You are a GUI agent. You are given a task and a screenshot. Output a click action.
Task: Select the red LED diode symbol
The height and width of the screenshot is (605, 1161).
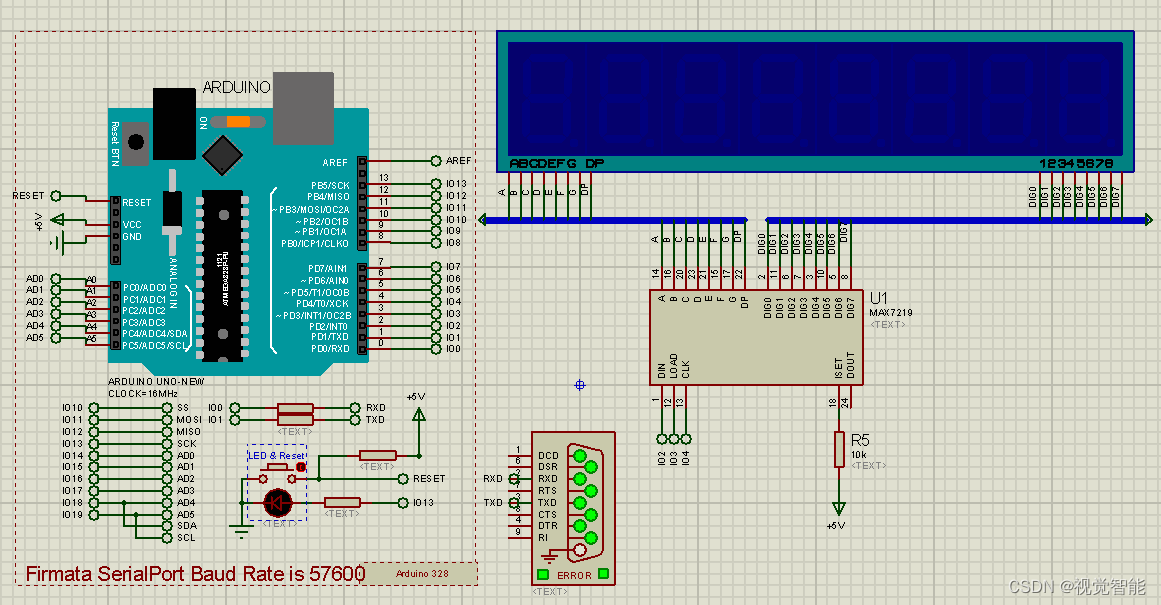pyautogui.click(x=278, y=503)
